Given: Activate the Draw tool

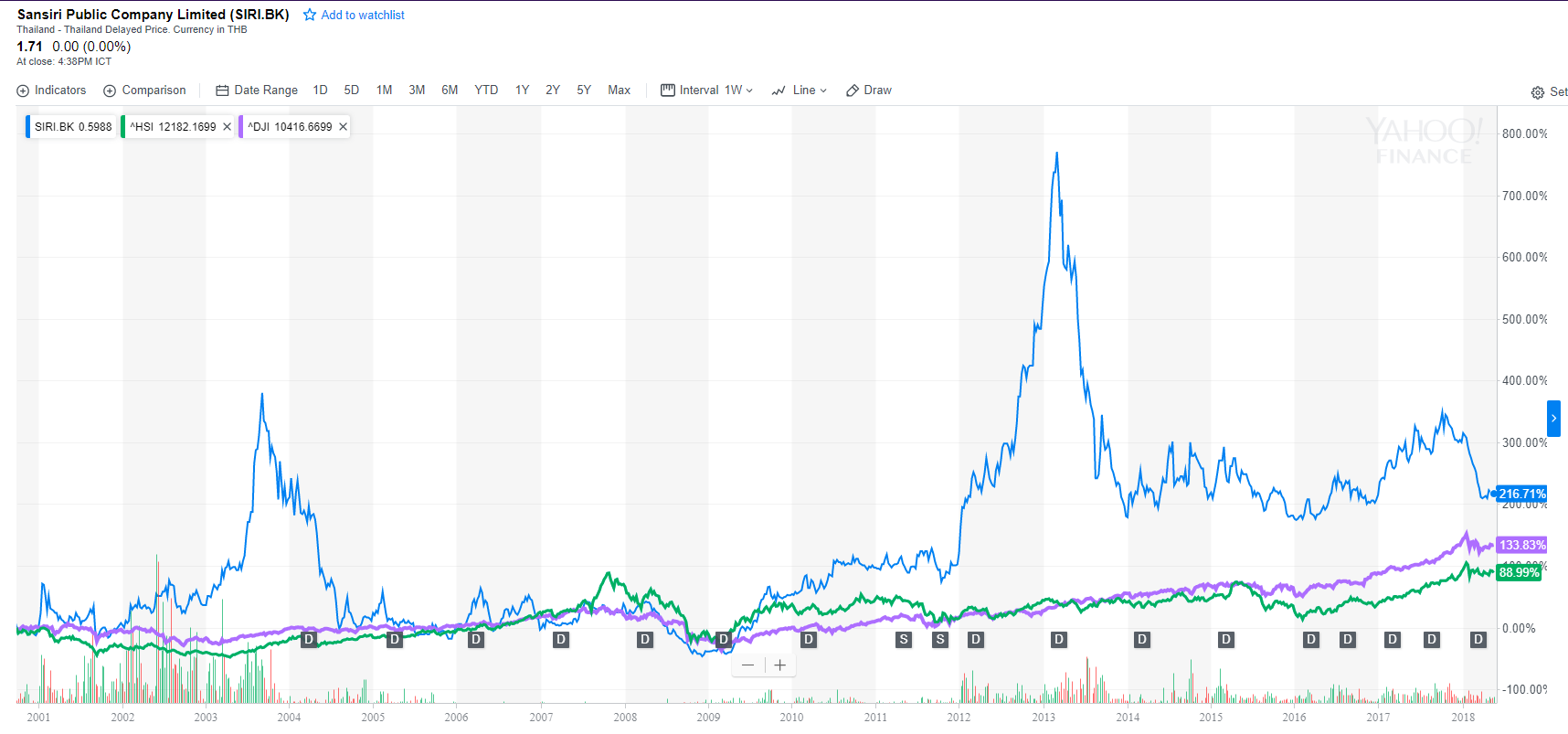Looking at the screenshot, I should (869, 90).
